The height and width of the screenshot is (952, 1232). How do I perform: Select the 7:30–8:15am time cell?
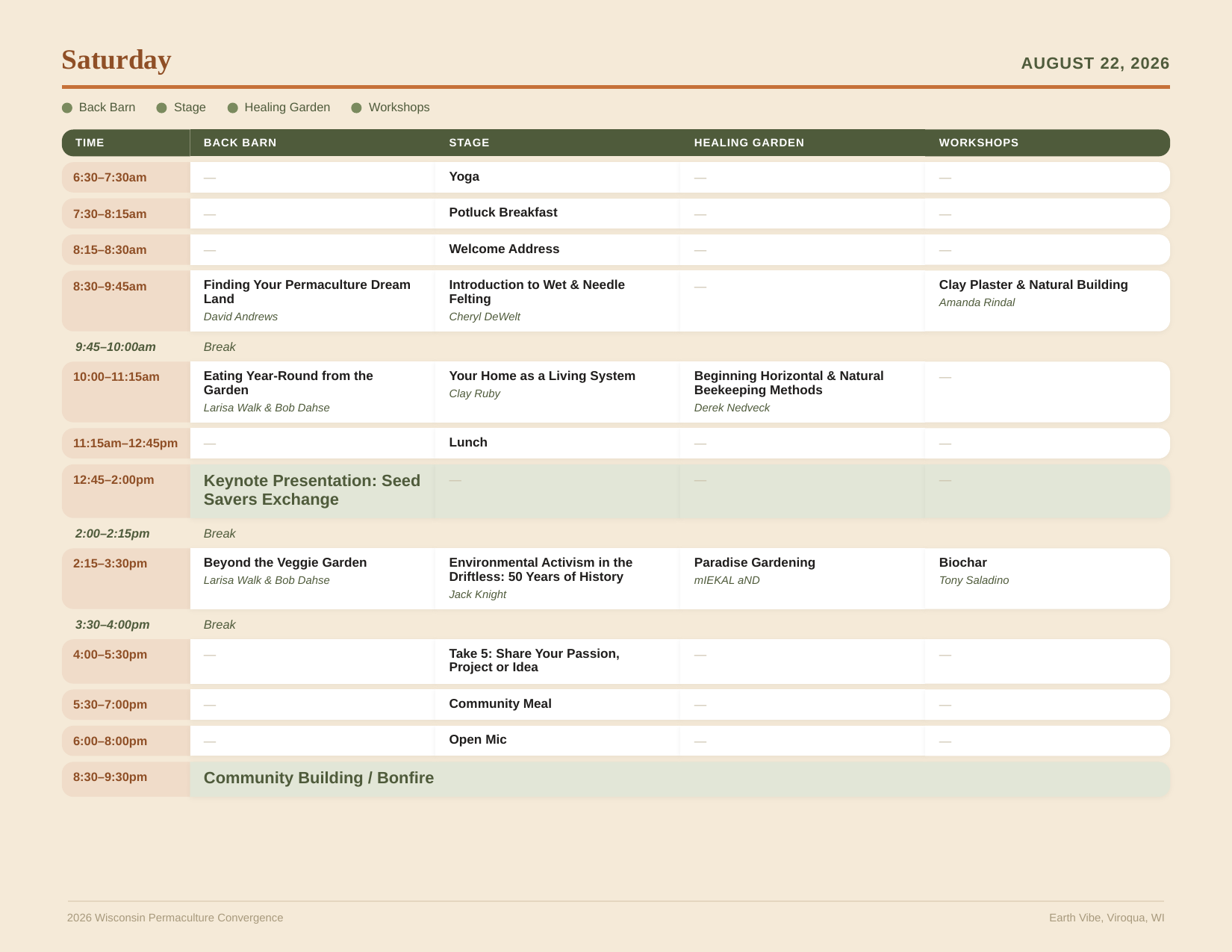(125, 214)
